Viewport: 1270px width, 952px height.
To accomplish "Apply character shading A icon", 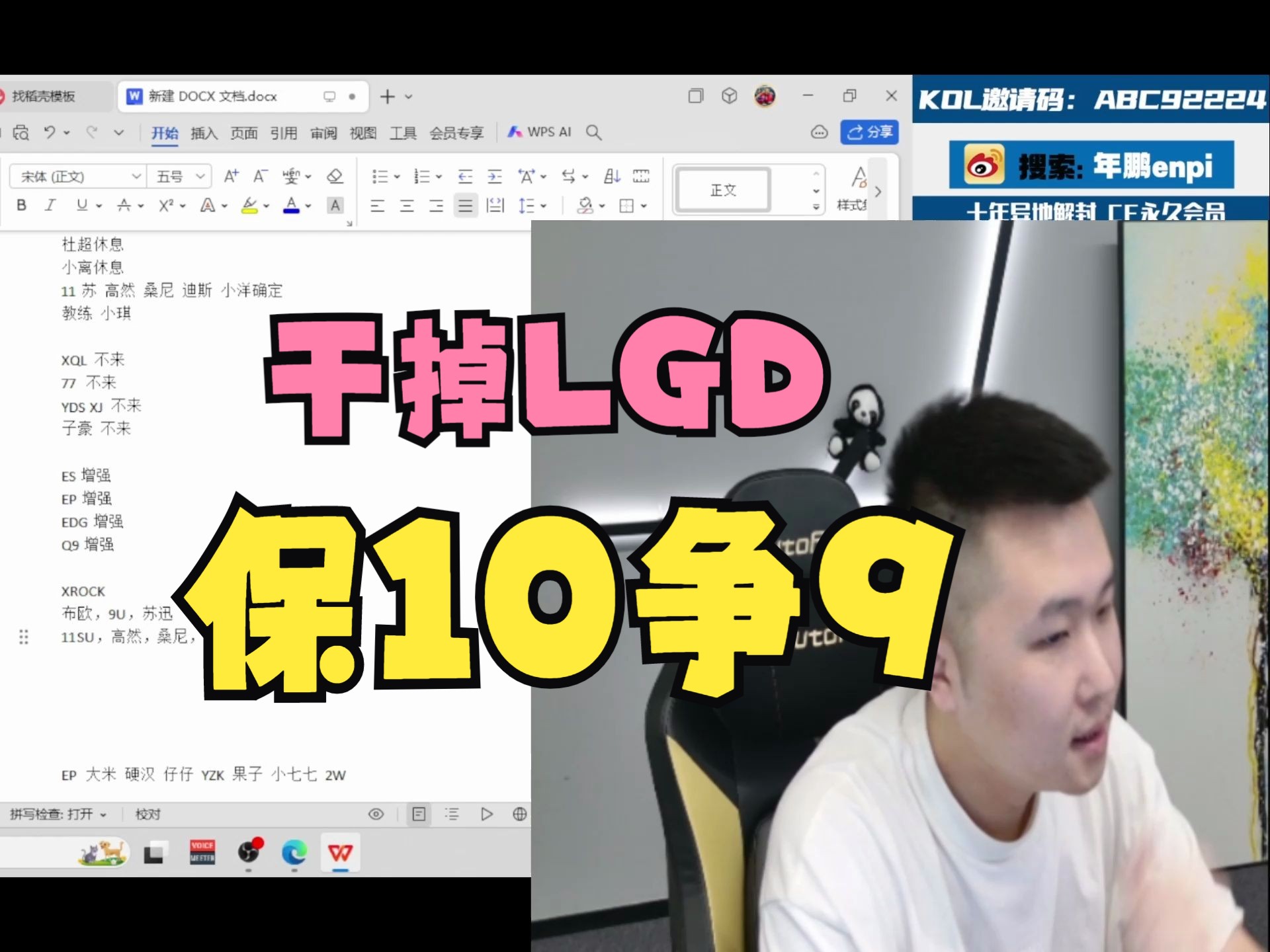I will tap(335, 206).
